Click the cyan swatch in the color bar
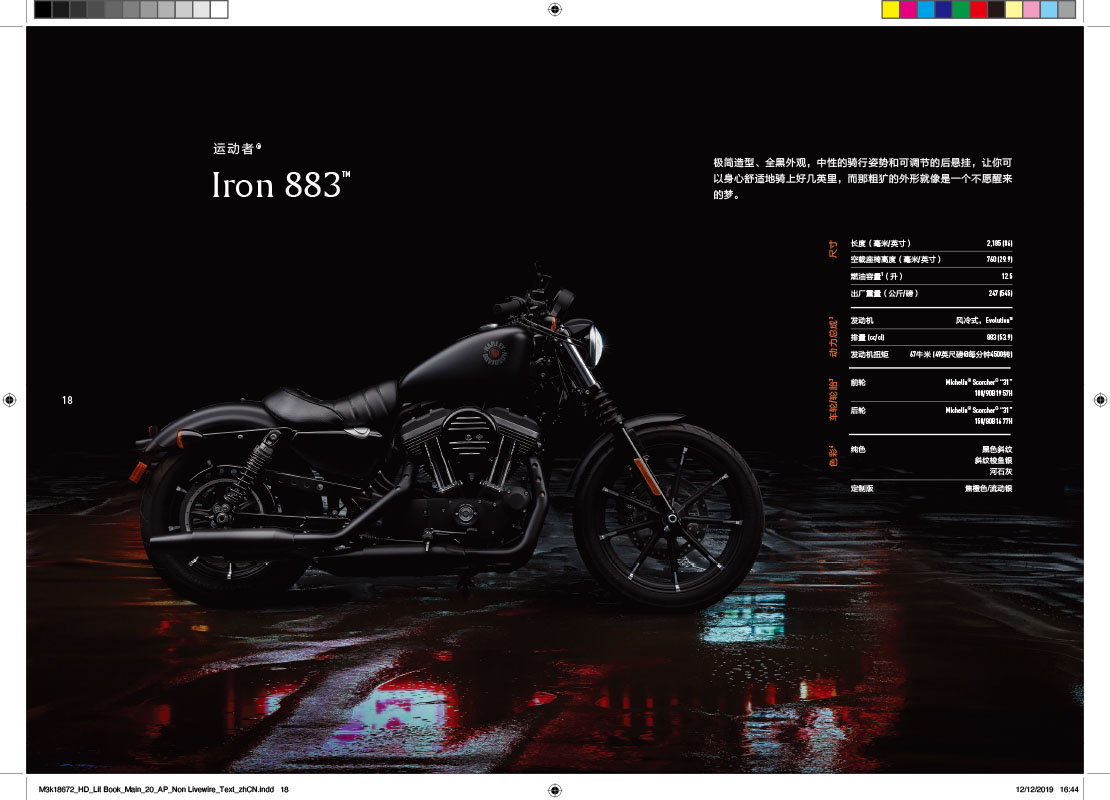 [x=926, y=9]
